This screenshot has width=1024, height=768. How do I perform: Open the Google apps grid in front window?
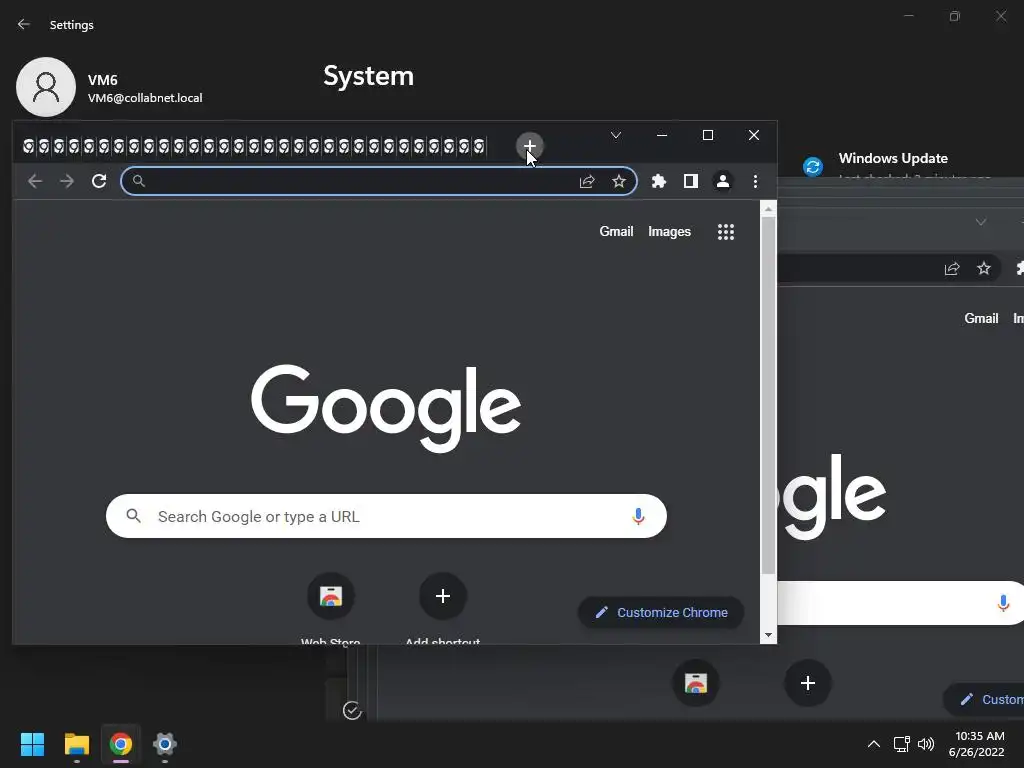point(726,232)
